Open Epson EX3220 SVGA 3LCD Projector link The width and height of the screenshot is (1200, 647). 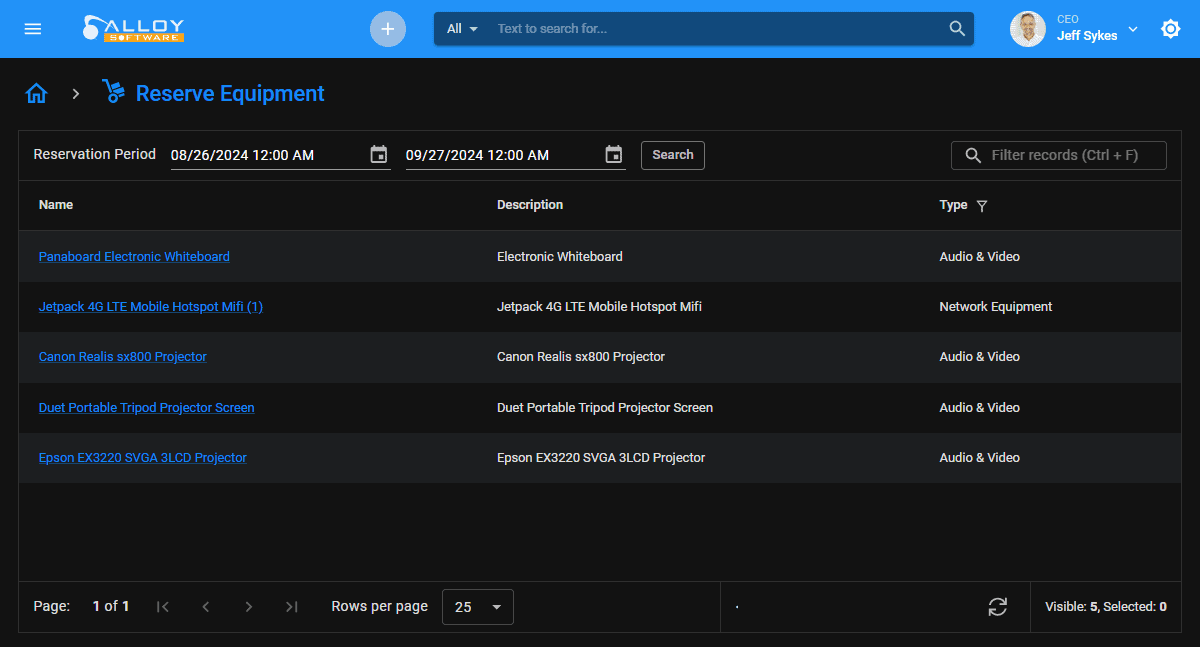[x=143, y=458]
